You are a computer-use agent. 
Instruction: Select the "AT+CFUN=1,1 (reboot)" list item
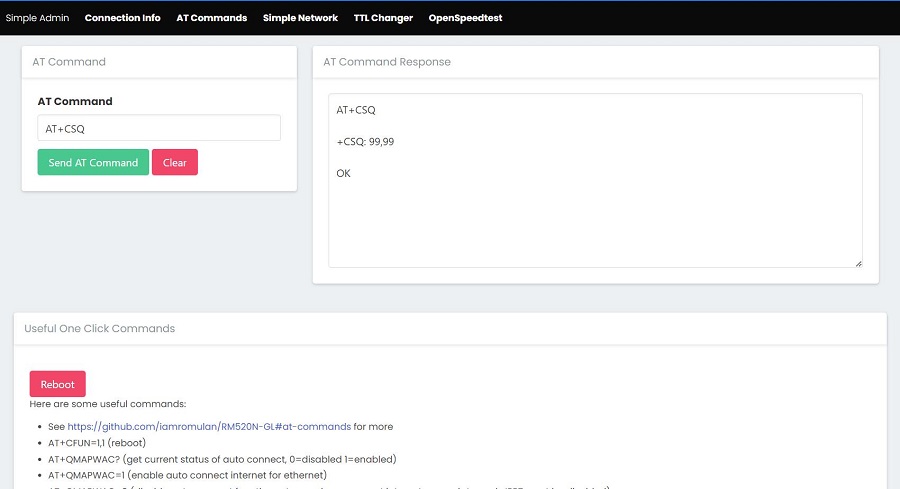click(97, 443)
